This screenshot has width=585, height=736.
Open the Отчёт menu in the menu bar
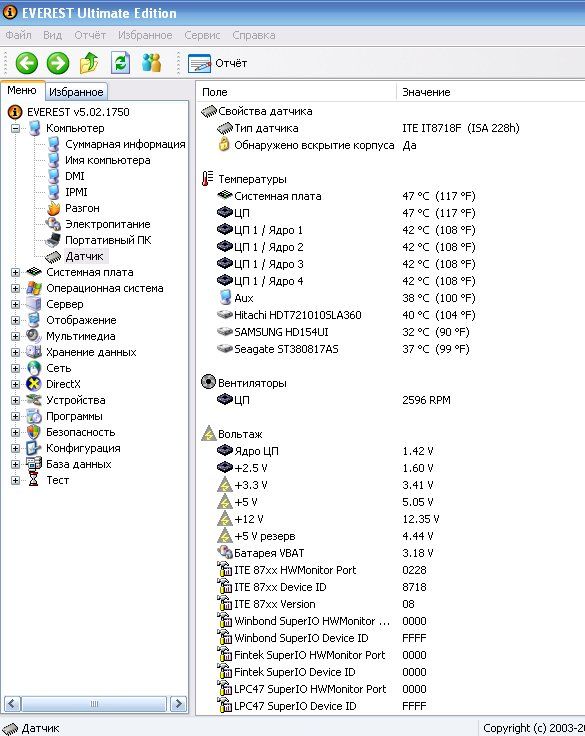pos(90,35)
